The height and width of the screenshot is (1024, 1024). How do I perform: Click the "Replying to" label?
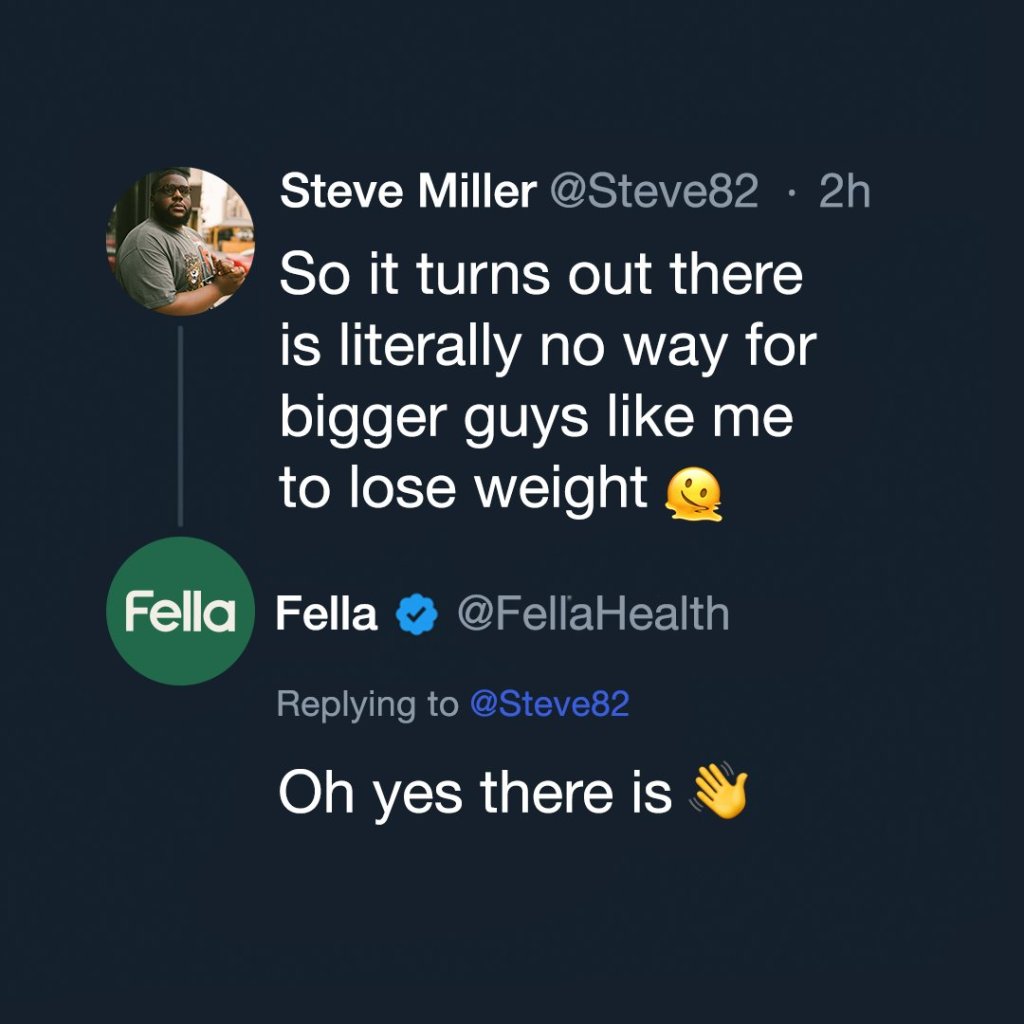pyautogui.click(x=367, y=705)
